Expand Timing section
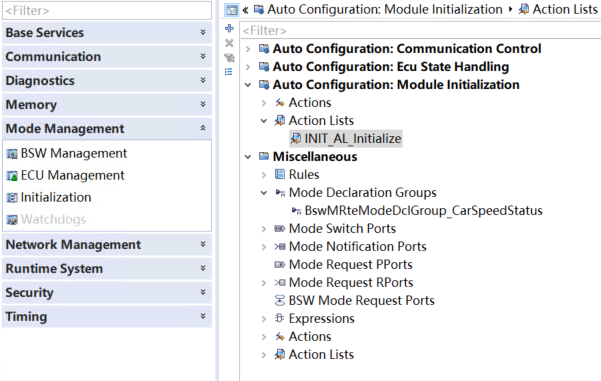601x381 pixels. click(x=203, y=316)
